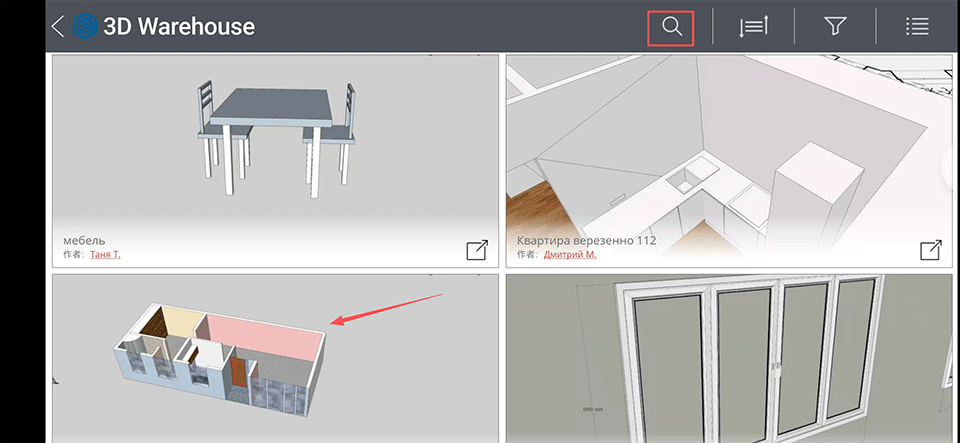Click the 3D Warehouse header title
960x443 pixels.
point(179,27)
